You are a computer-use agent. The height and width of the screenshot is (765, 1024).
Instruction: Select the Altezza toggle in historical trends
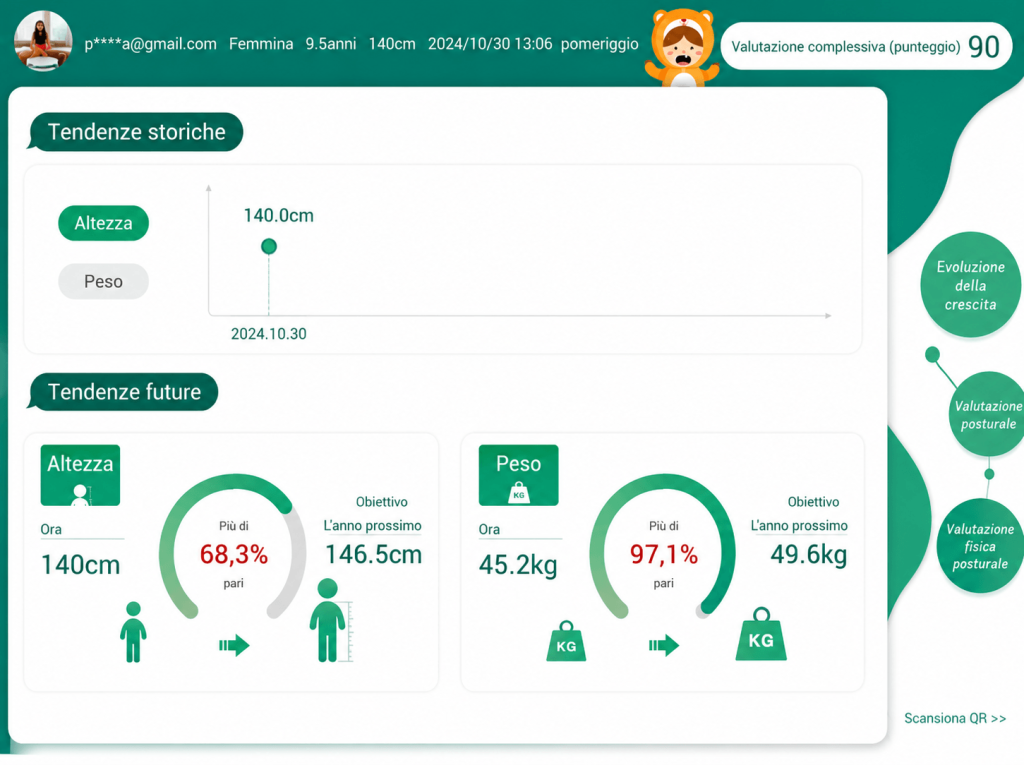pos(103,223)
